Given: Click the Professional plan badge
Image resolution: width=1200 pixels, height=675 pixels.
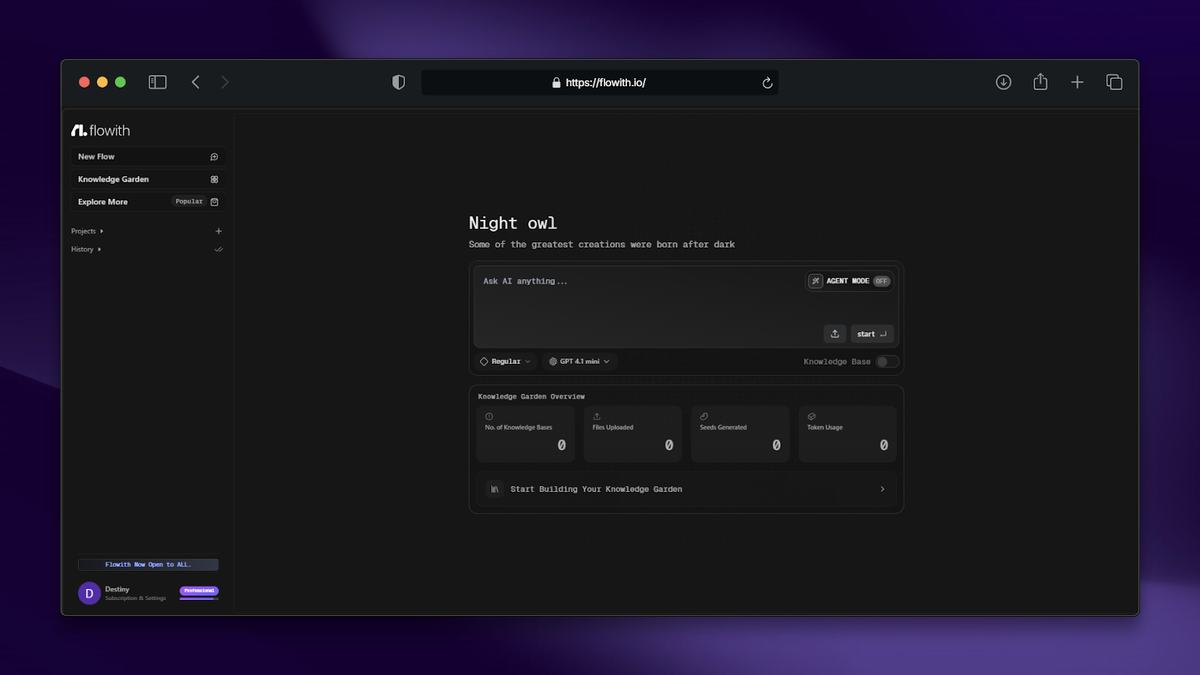Looking at the screenshot, I should [199, 591].
